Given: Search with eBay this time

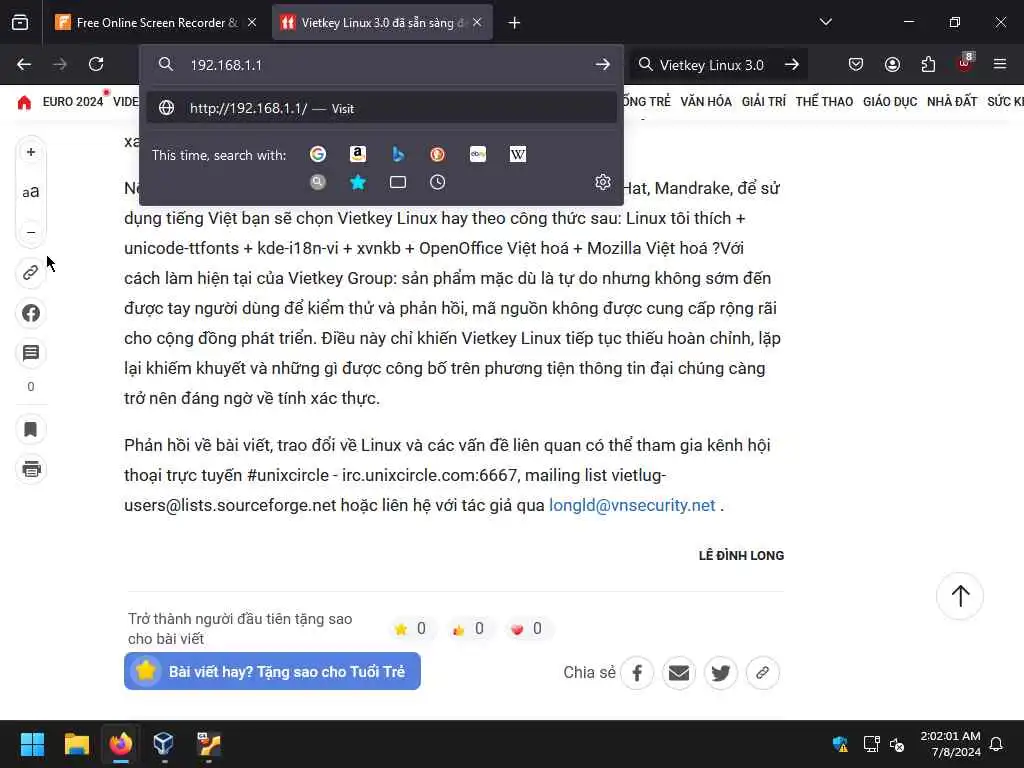Looking at the screenshot, I should 478,154.
